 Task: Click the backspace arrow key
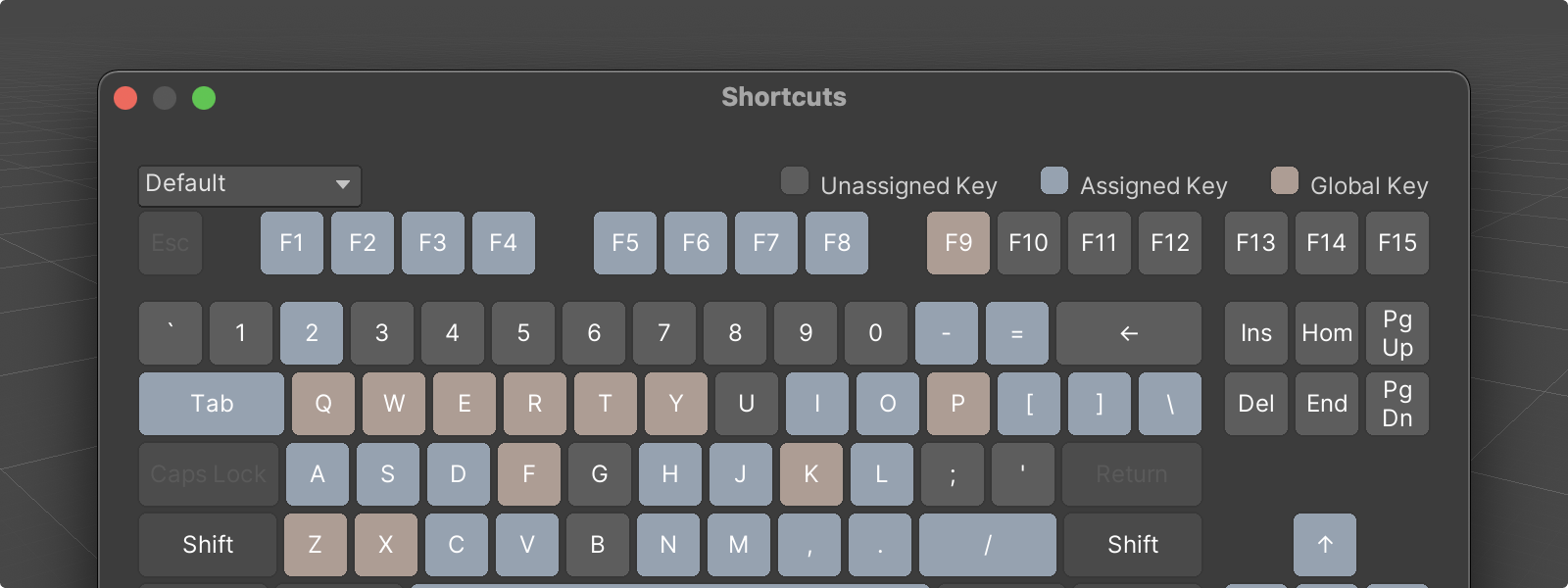1128,333
